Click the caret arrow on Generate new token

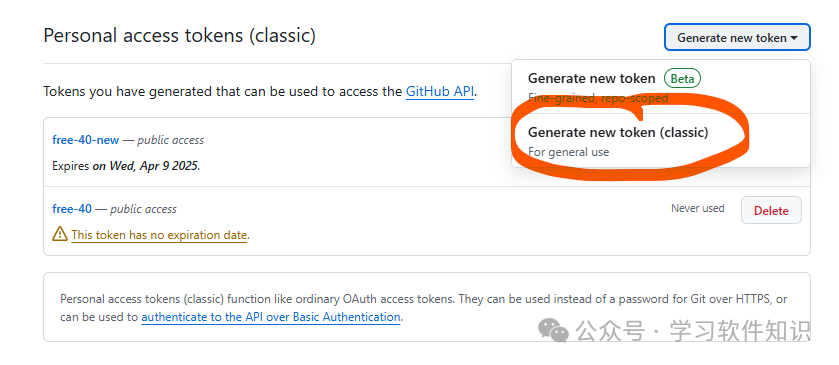[x=794, y=38]
